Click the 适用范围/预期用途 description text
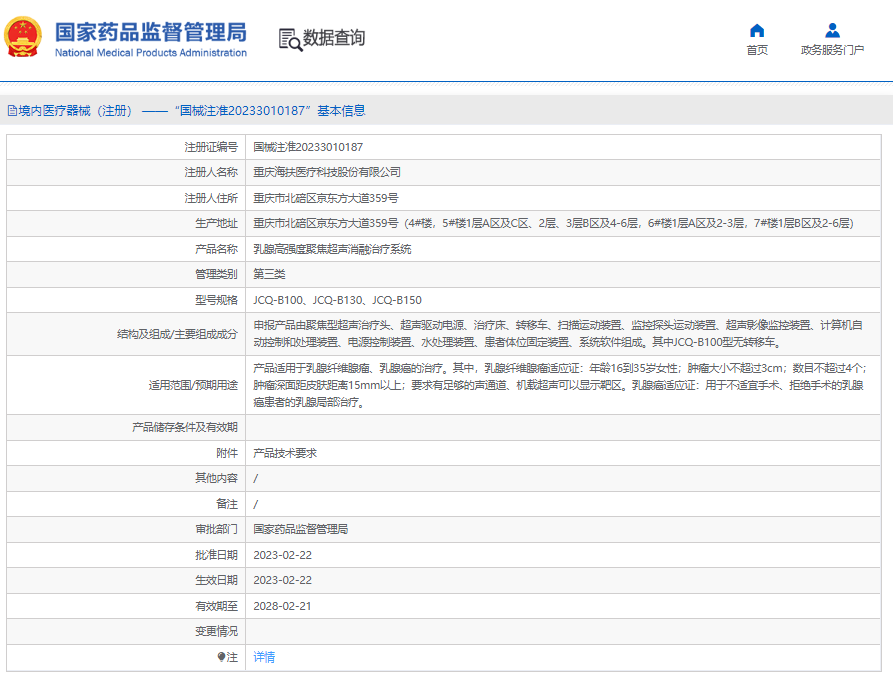Image resolution: width=893 pixels, height=678 pixels. point(559,385)
